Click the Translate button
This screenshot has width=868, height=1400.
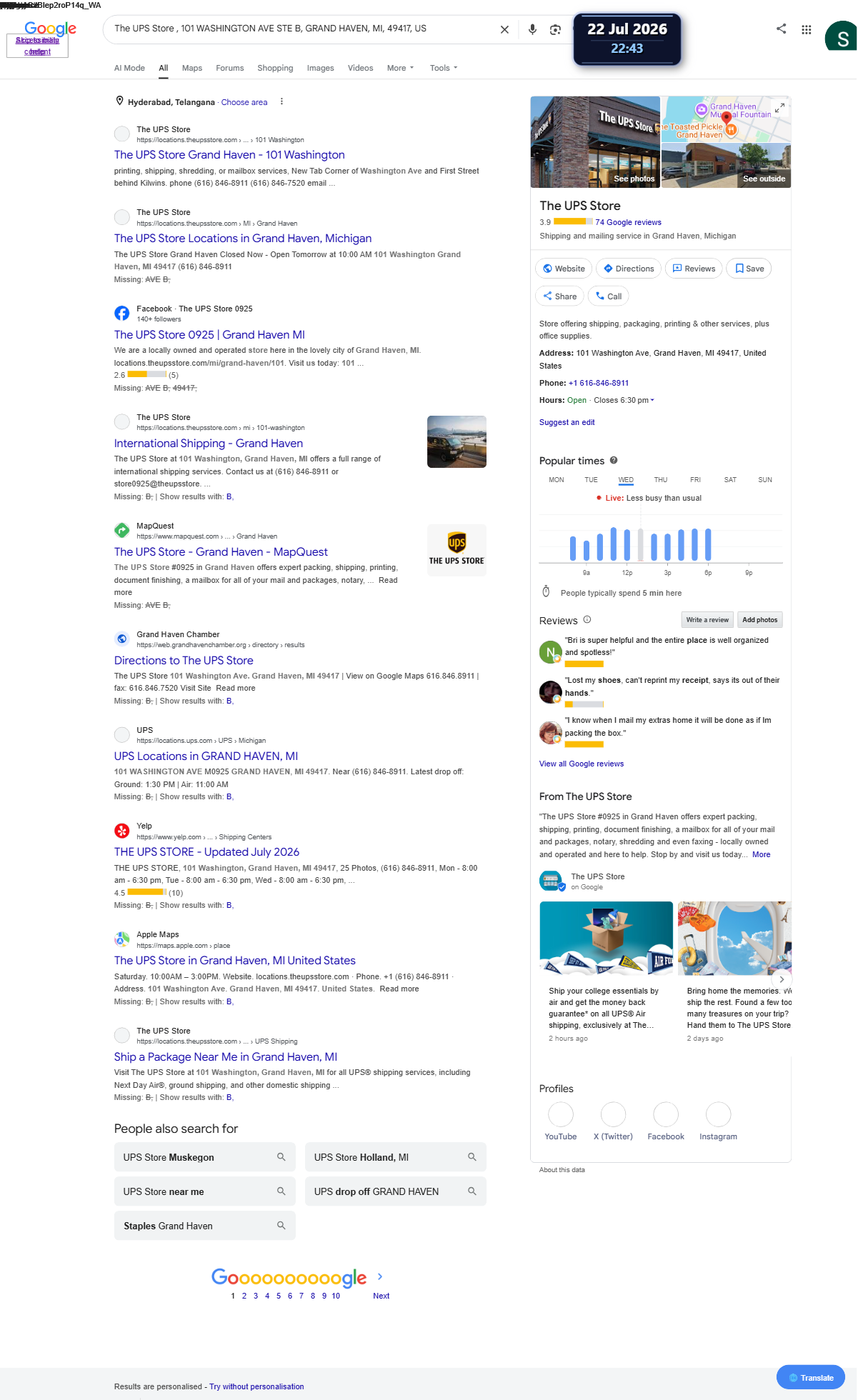click(x=811, y=1378)
